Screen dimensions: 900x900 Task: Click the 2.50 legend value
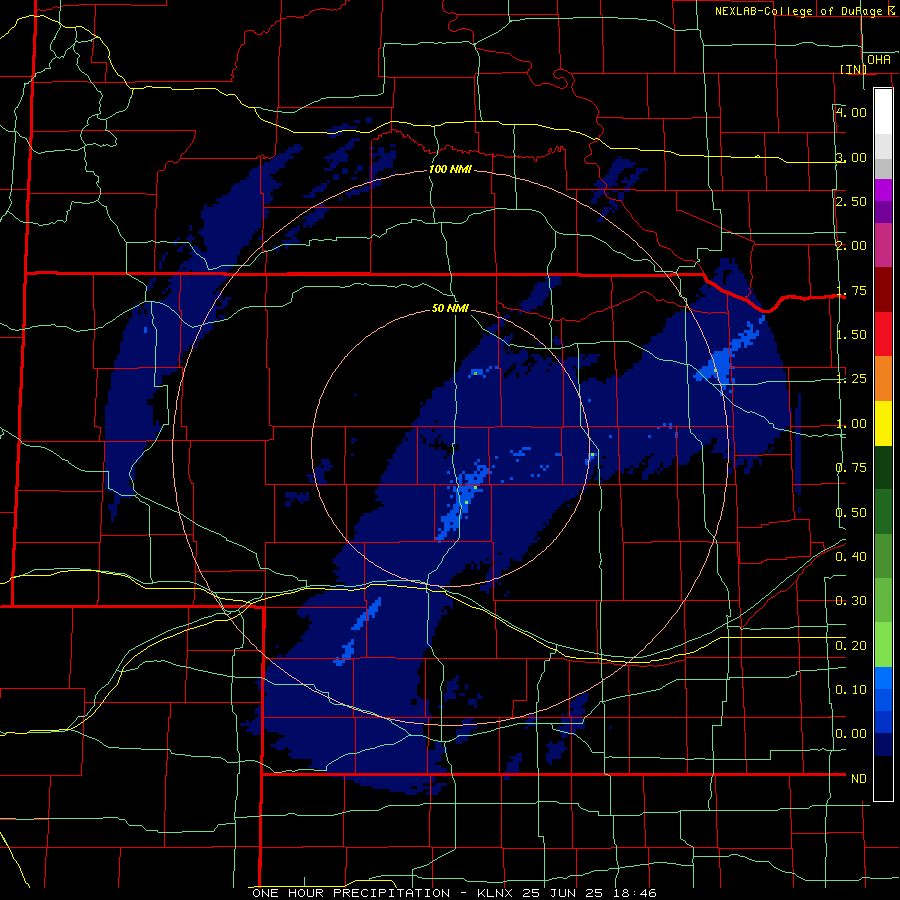851,201
